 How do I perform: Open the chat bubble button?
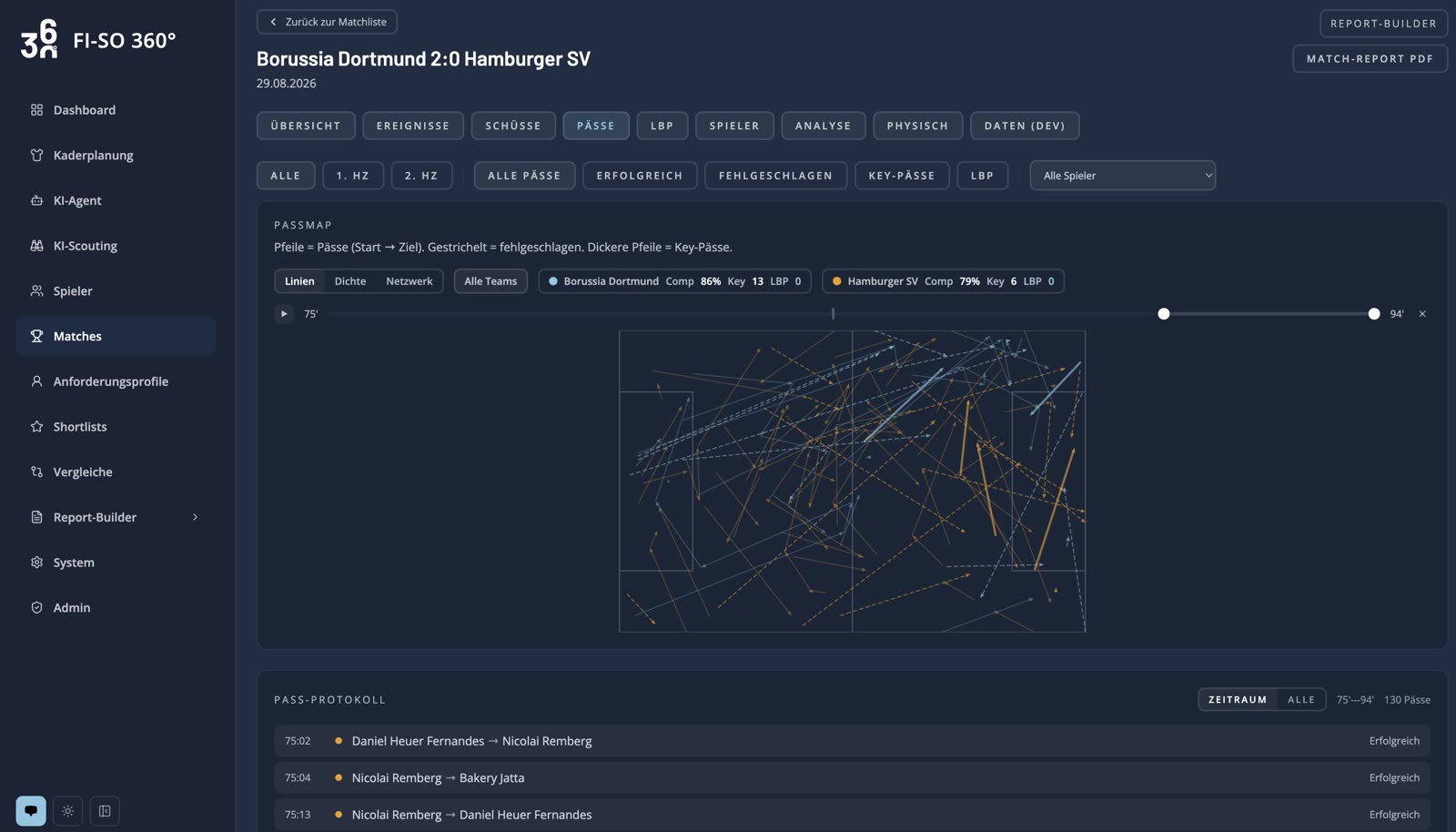tap(31, 811)
